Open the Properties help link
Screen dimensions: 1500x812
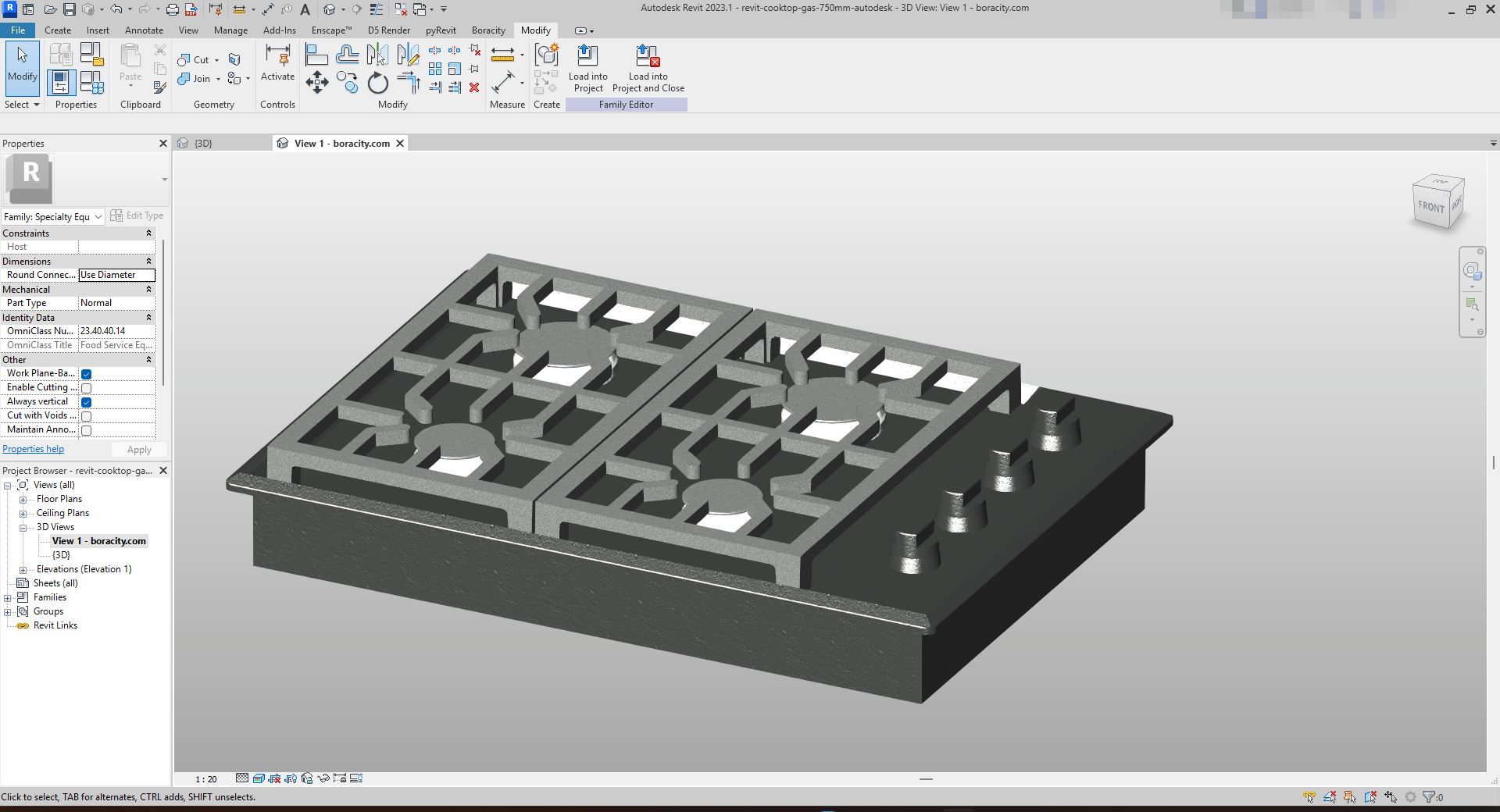[33, 449]
